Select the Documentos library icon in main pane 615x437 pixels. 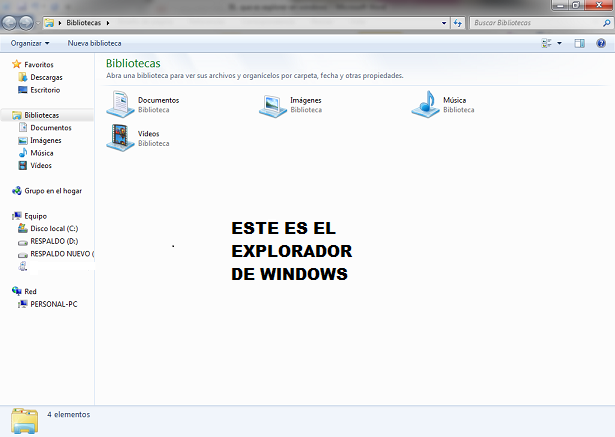(x=120, y=104)
